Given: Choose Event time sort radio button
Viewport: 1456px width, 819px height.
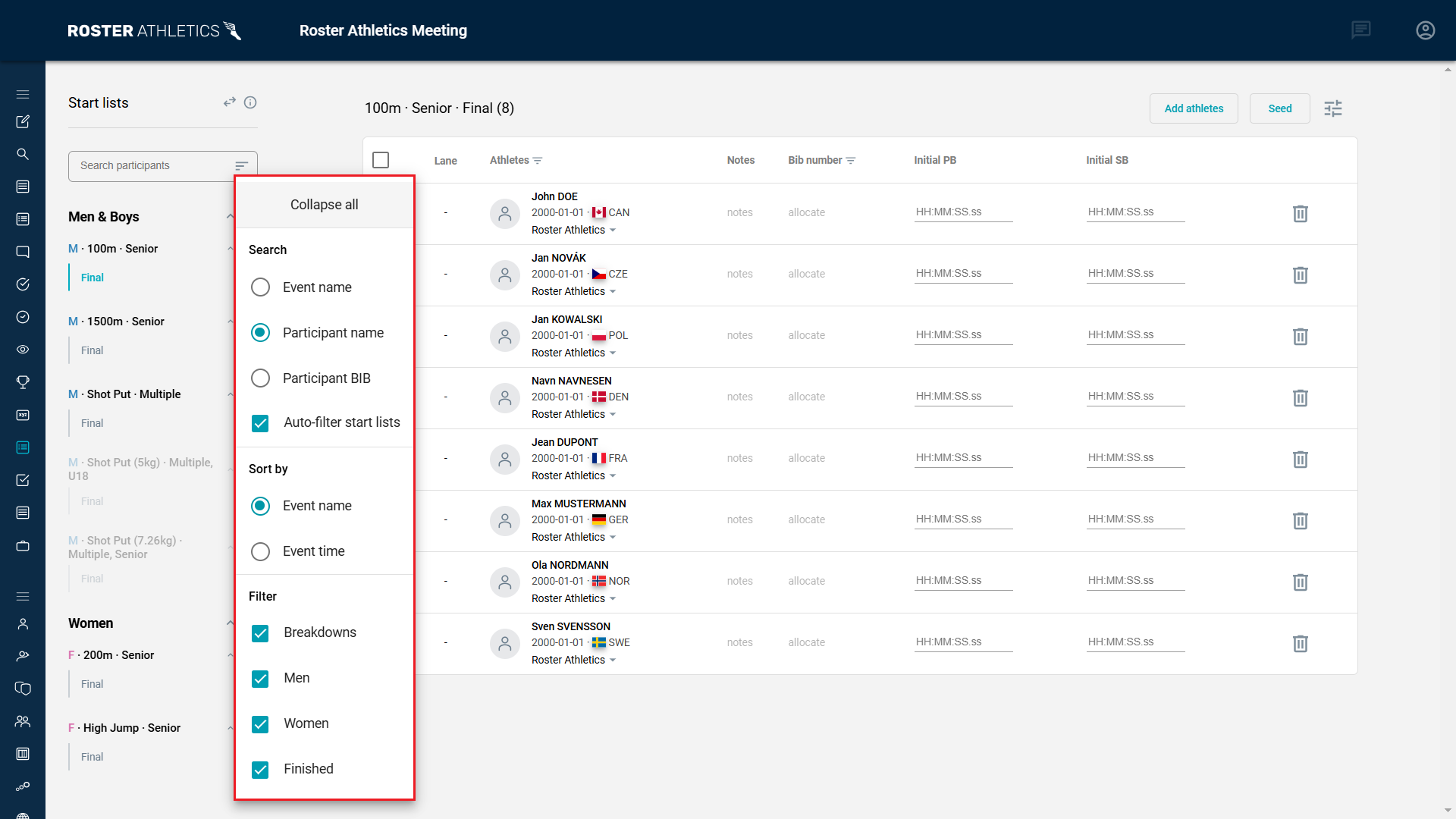Looking at the screenshot, I should [x=260, y=551].
